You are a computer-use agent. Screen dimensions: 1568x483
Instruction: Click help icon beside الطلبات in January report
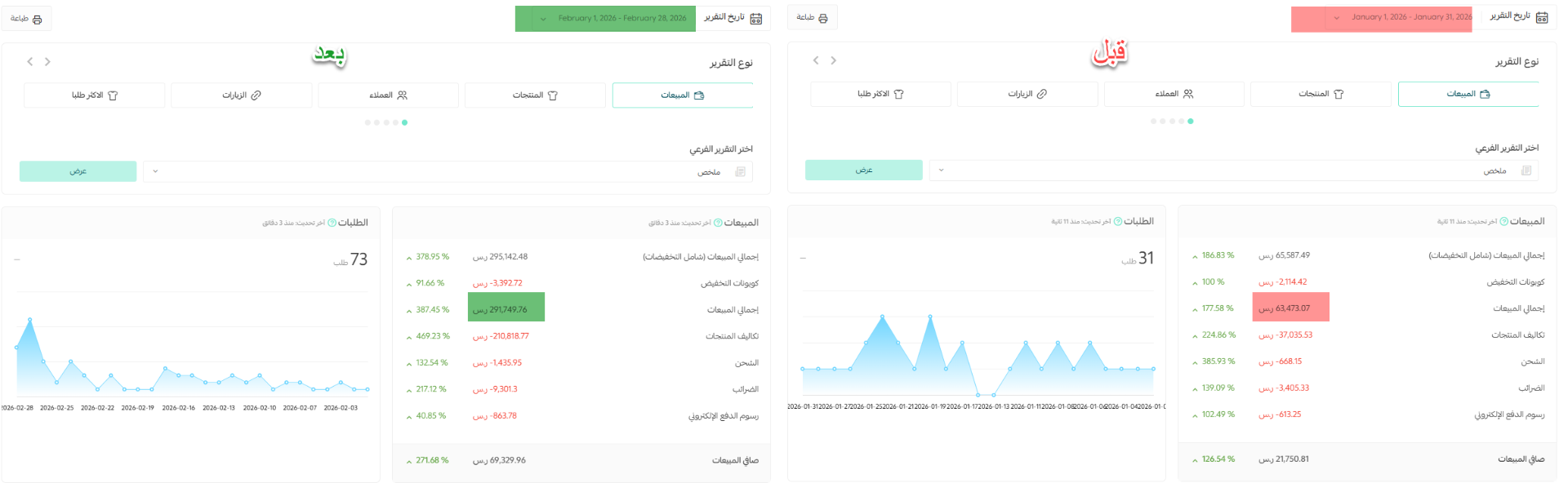(1118, 222)
